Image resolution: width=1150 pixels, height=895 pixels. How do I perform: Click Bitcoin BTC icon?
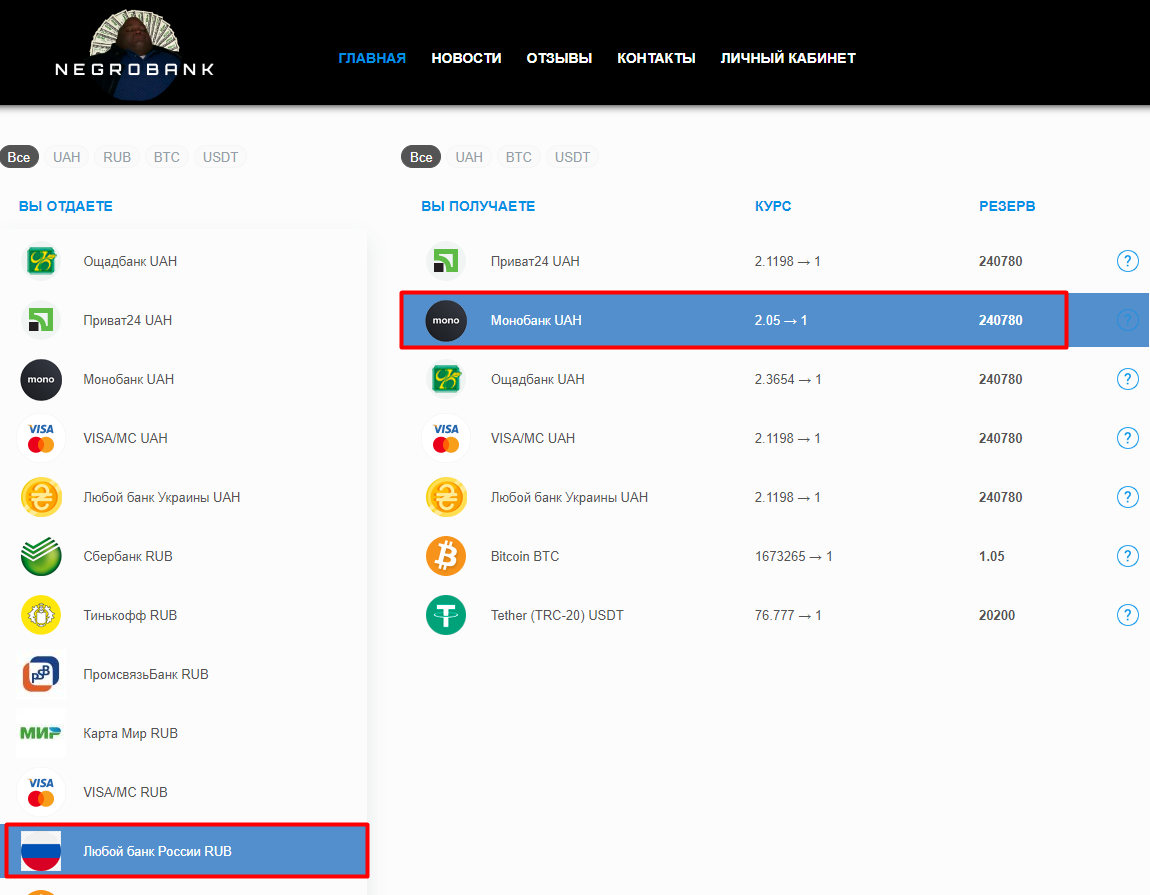446,556
